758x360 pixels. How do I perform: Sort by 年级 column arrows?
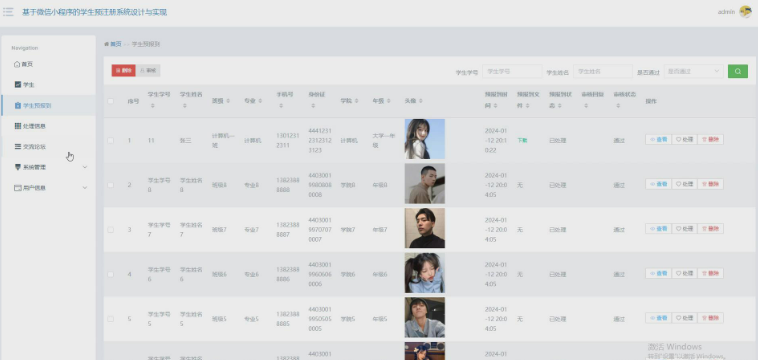pos(389,101)
